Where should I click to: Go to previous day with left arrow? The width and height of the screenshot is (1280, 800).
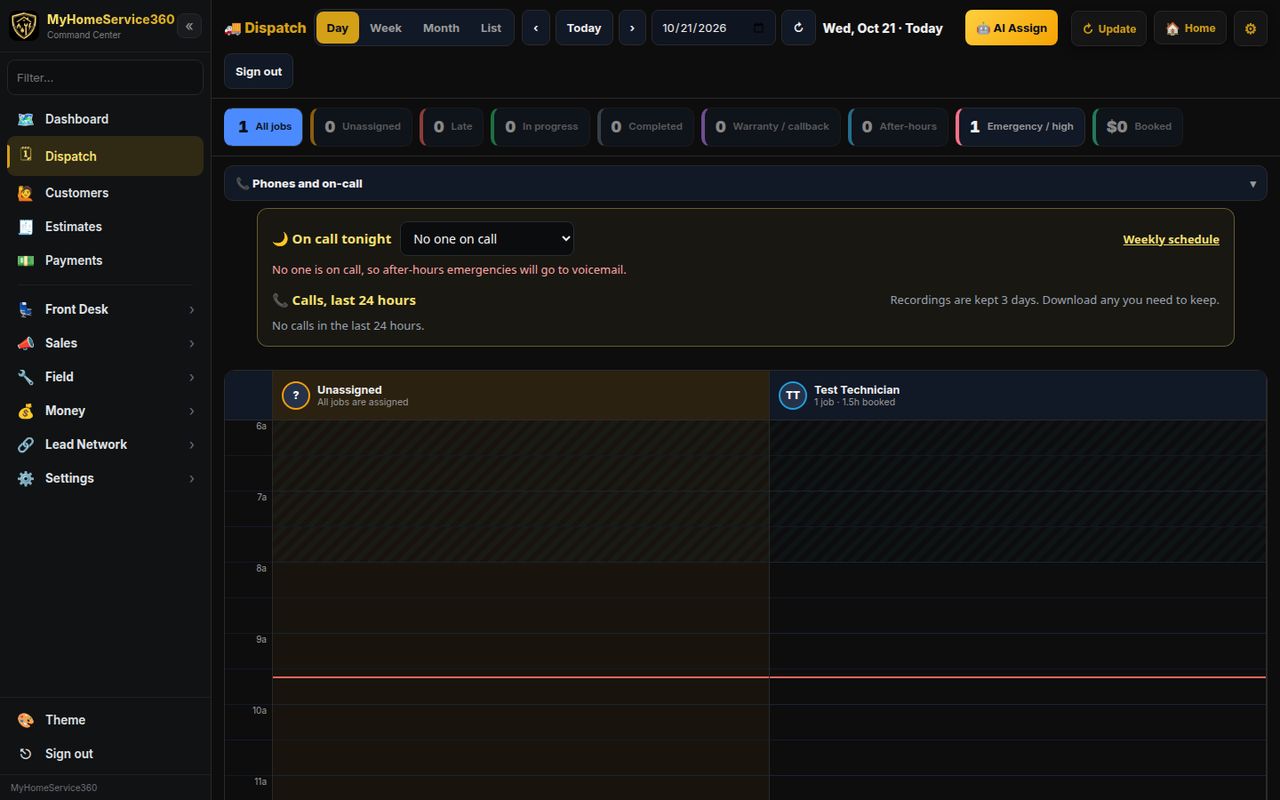click(536, 28)
